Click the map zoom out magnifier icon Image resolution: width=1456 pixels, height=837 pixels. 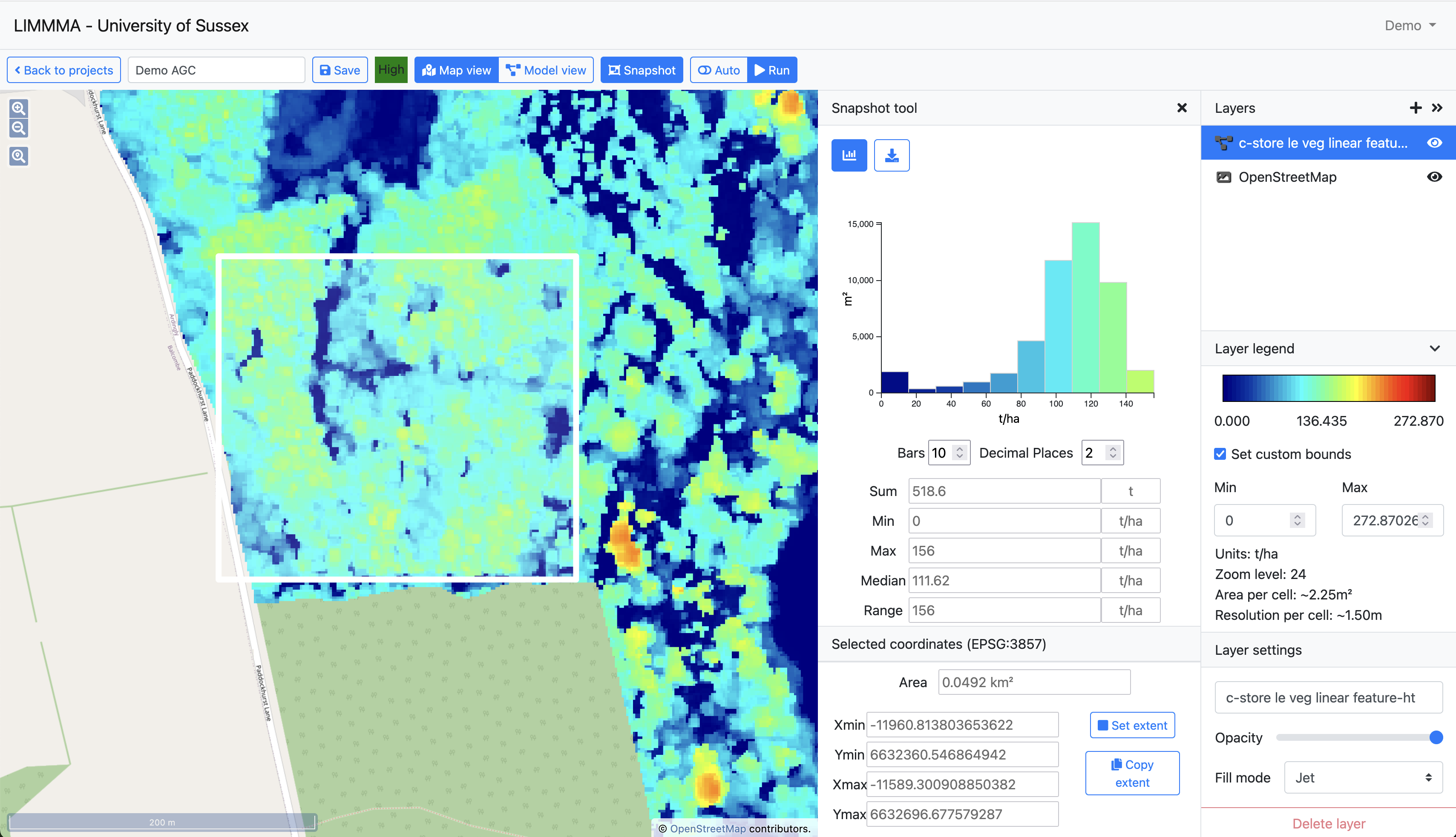point(18,128)
